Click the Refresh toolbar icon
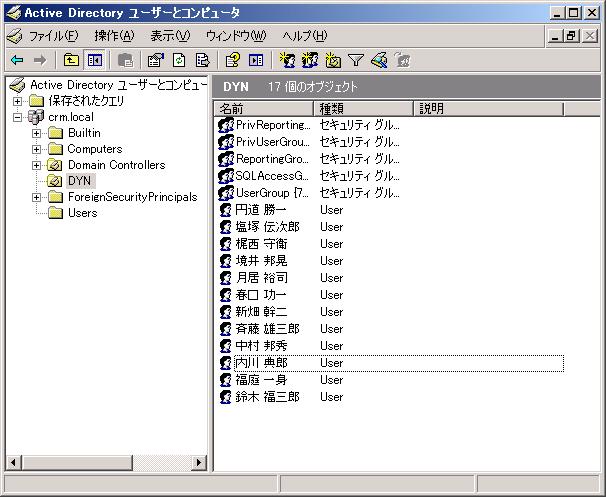Image resolution: width=606 pixels, height=497 pixels. (x=179, y=61)
